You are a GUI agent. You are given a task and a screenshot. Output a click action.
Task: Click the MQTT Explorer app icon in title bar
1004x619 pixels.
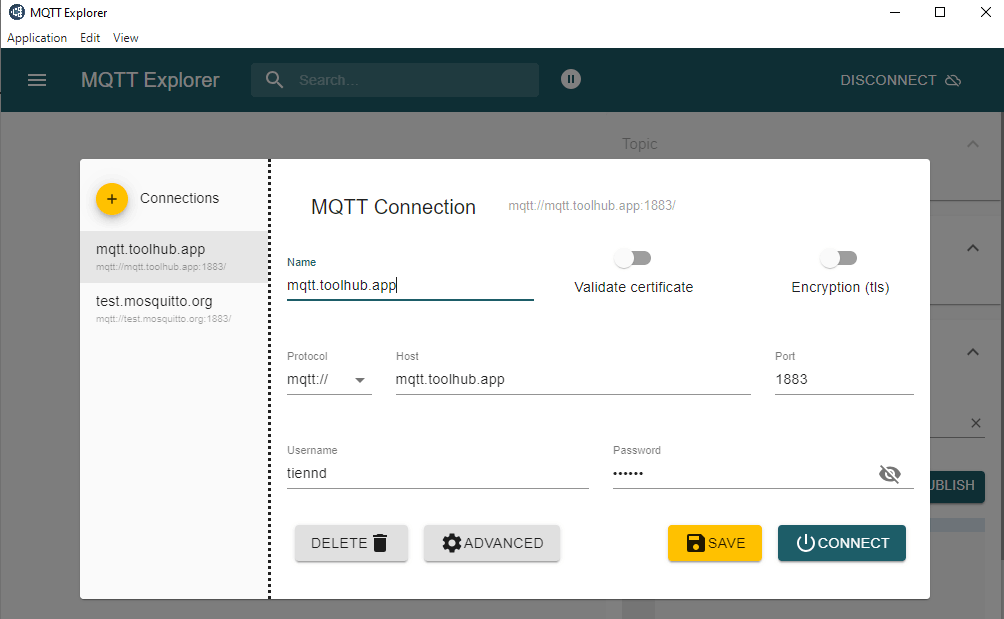pyautogui.click(x=17, y=12)
